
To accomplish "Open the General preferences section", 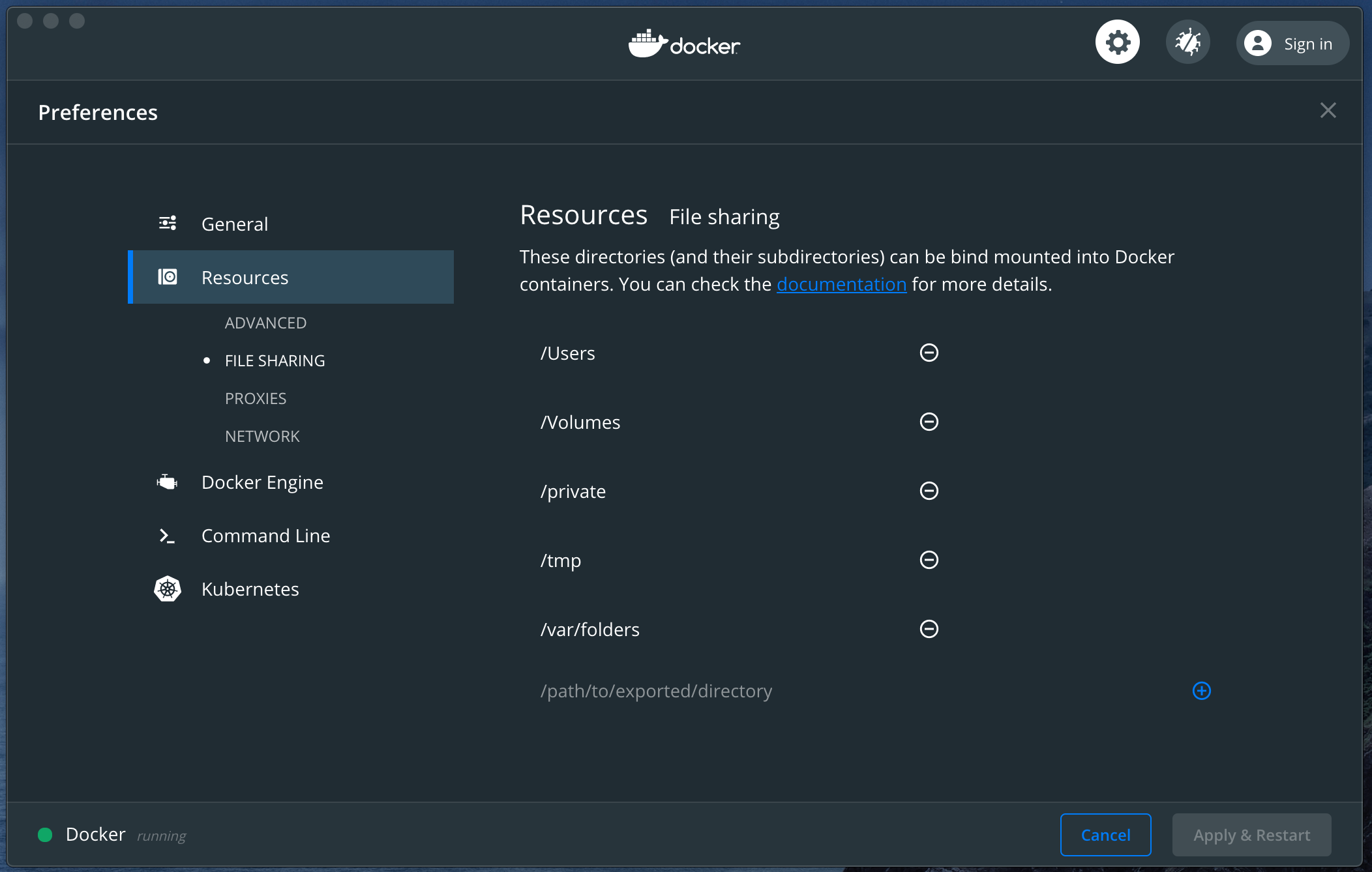I will (234, 224).
